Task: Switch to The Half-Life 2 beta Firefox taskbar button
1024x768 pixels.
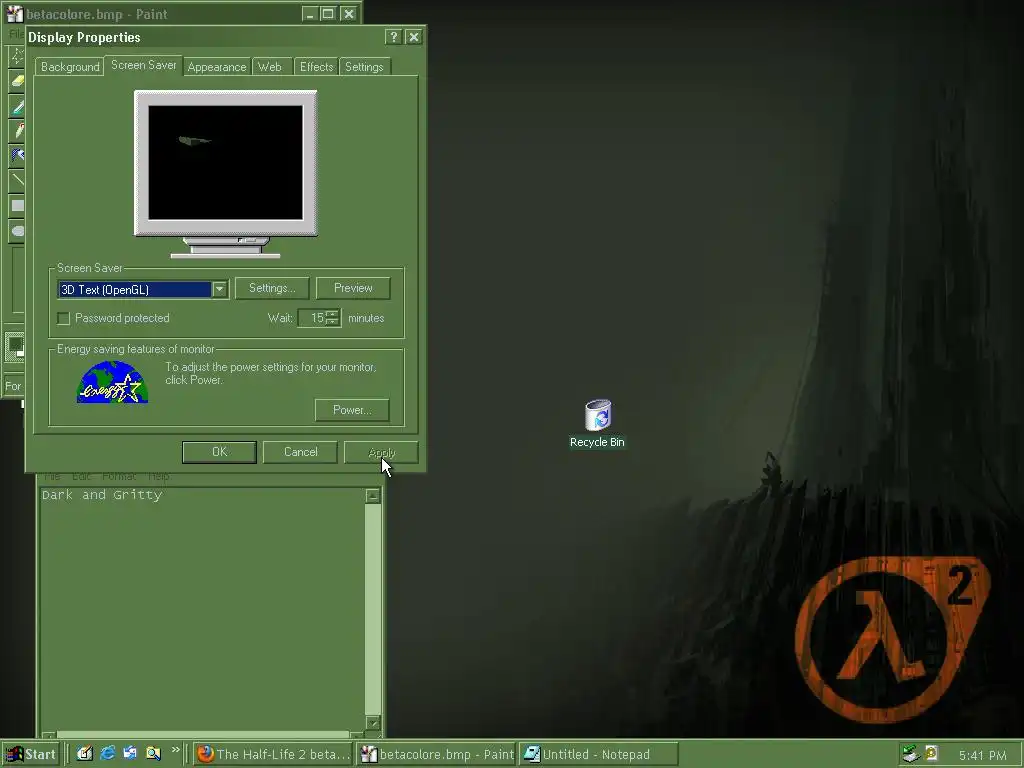Action: pos(273,754)
